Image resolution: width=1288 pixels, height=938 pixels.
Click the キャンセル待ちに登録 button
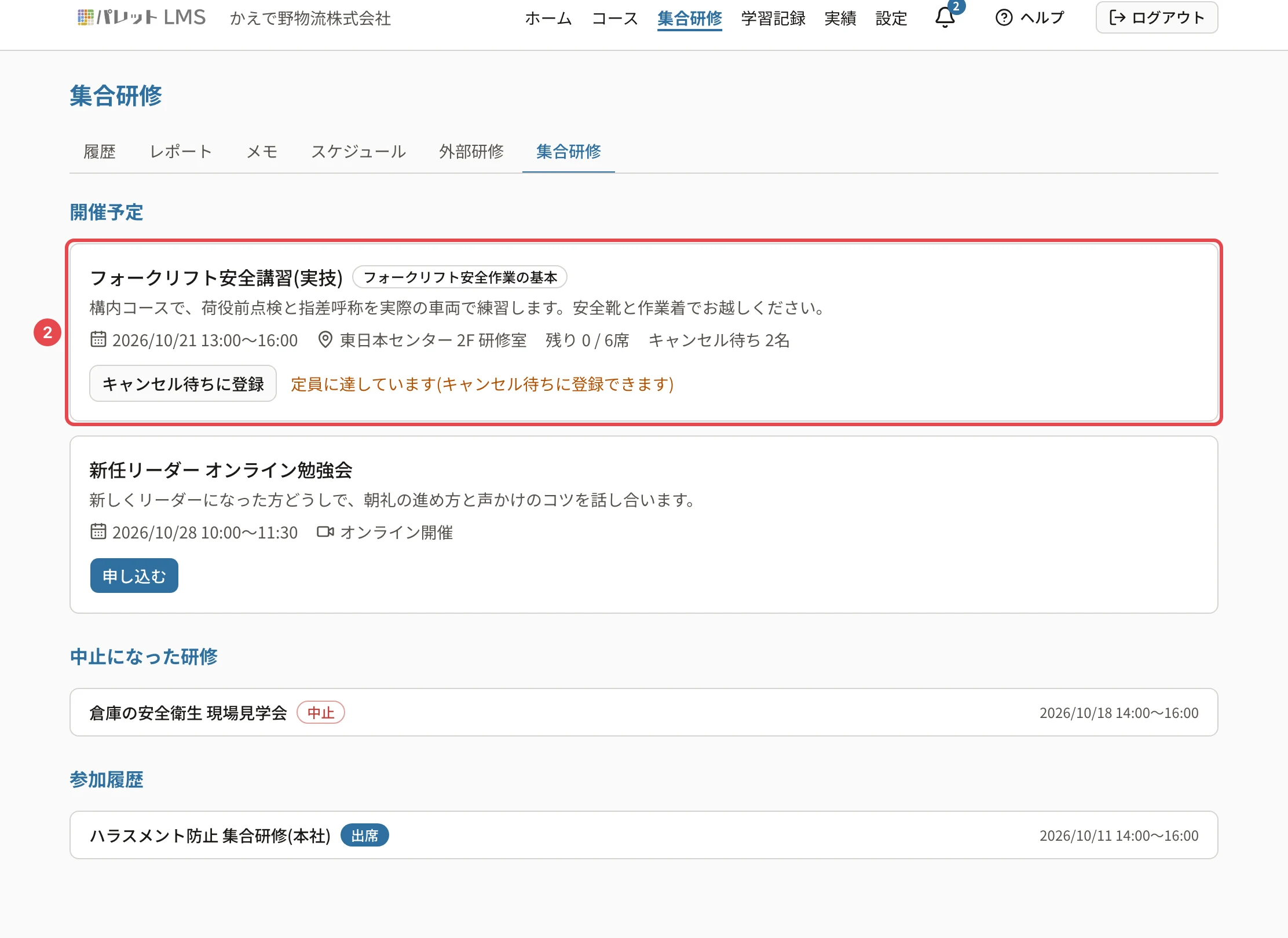[183, 383]
